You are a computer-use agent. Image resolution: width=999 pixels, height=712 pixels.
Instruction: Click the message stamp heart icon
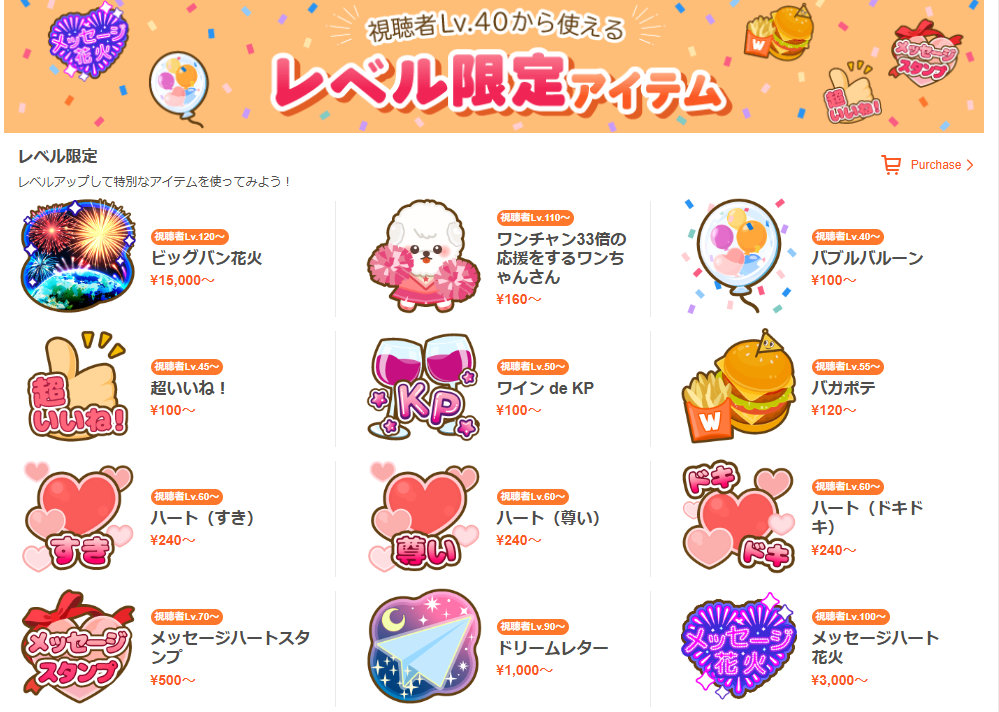tap(78, 646)
